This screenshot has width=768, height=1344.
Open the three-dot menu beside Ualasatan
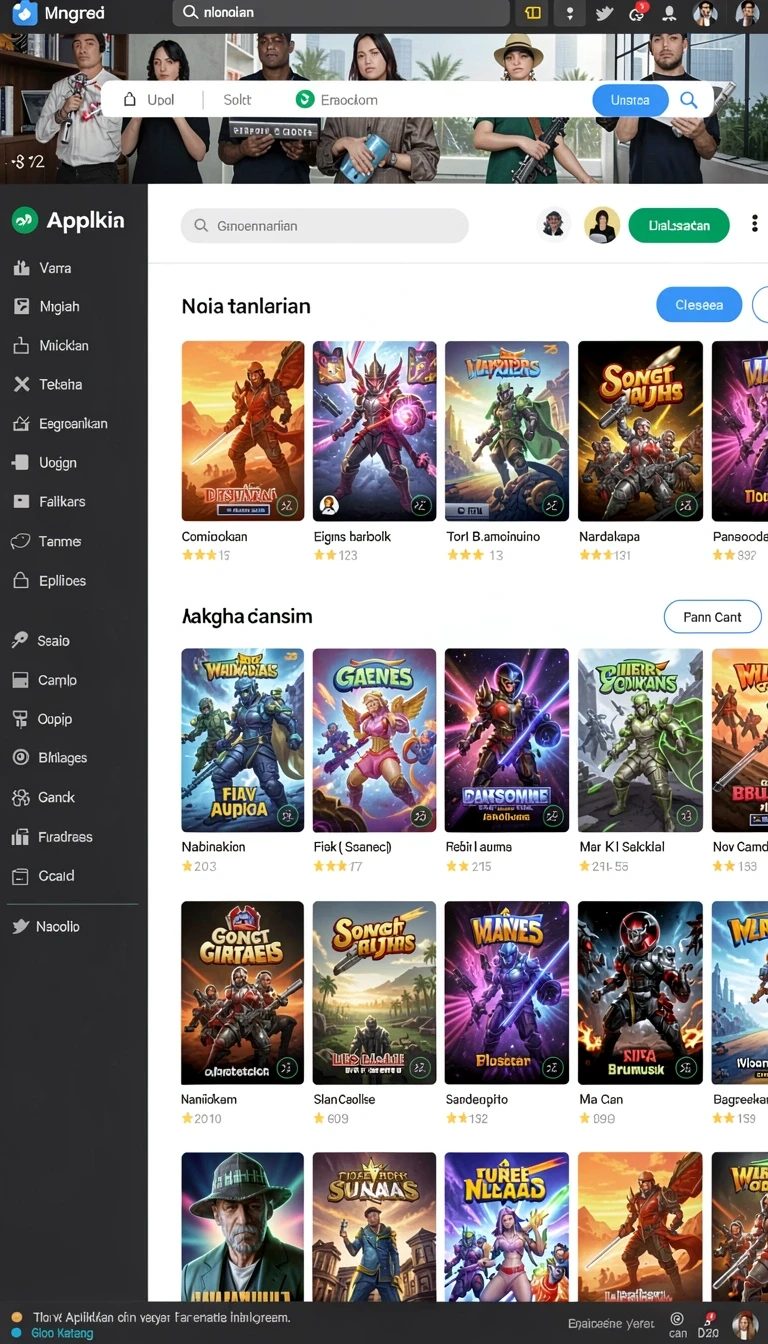pyautogui.click(x=754, y=225)
